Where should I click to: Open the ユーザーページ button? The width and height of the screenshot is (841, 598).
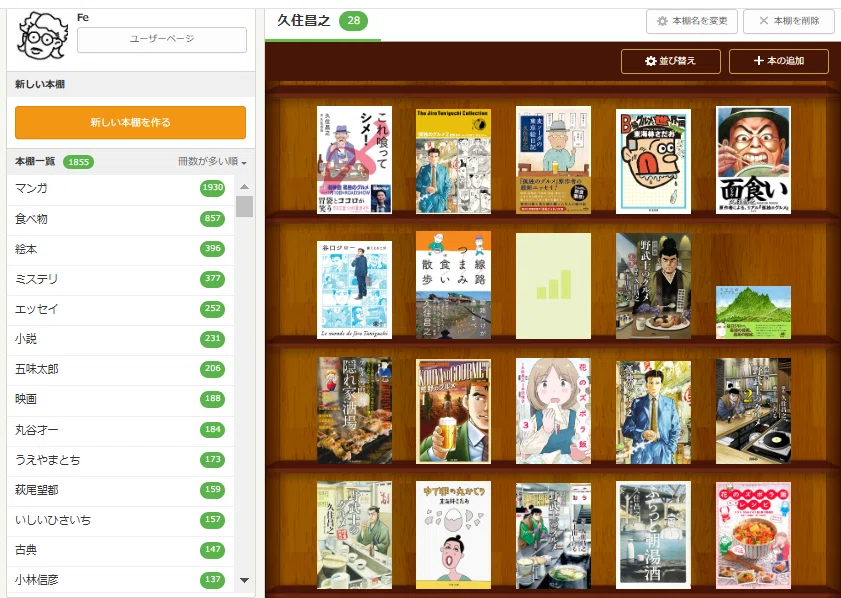(162, 40)
